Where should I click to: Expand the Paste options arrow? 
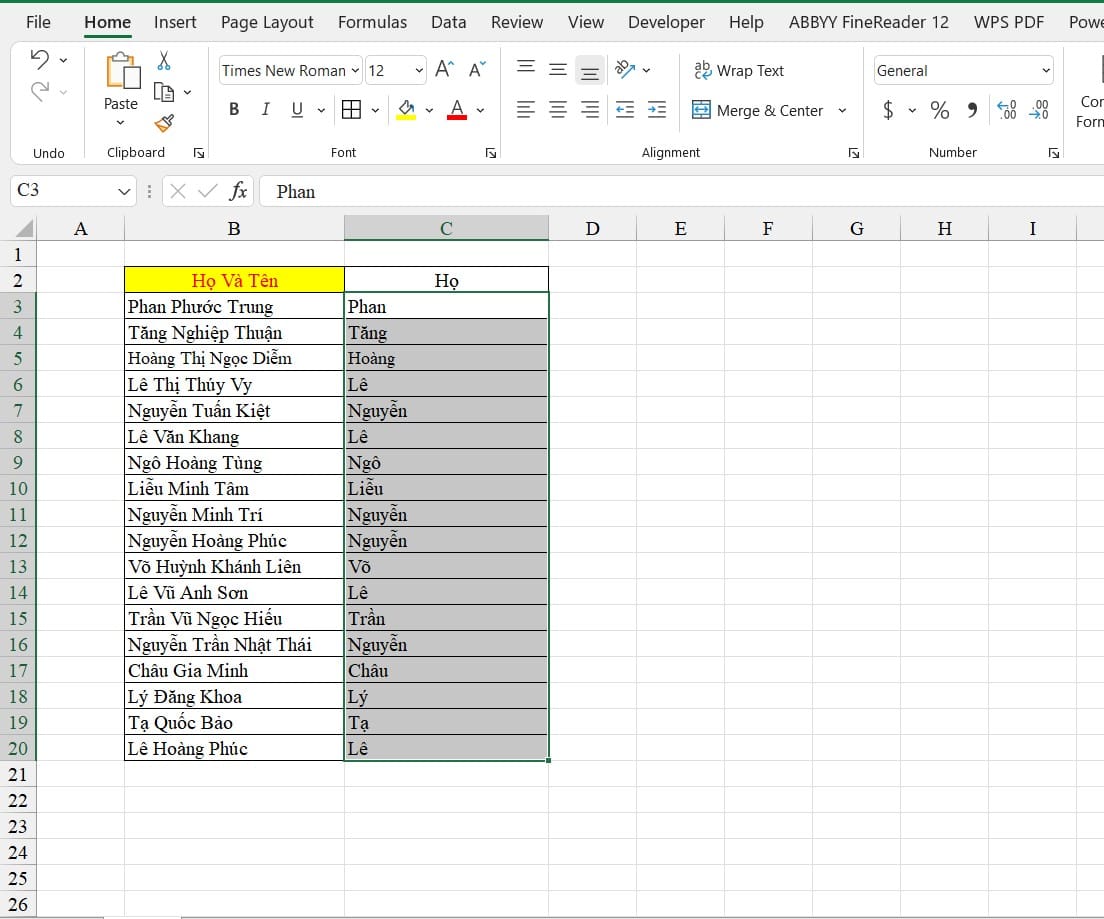120,123
